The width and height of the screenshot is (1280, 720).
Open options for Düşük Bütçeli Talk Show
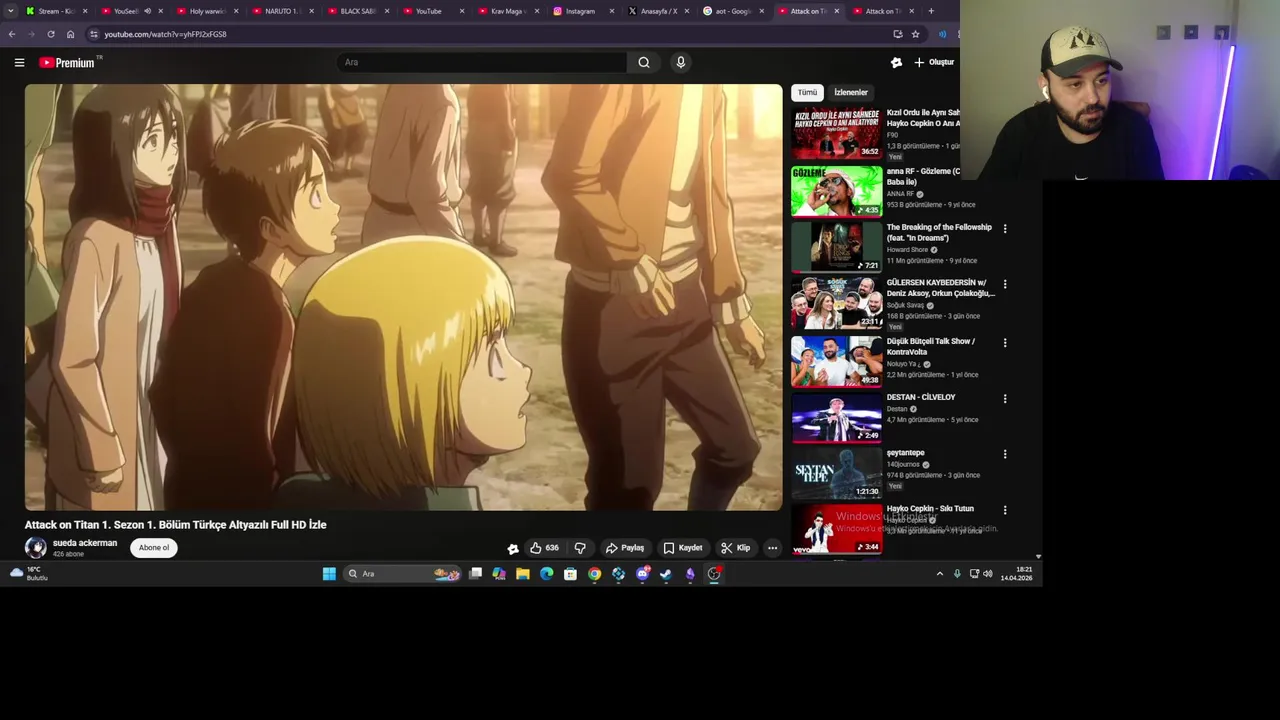tap(1005, 343)
